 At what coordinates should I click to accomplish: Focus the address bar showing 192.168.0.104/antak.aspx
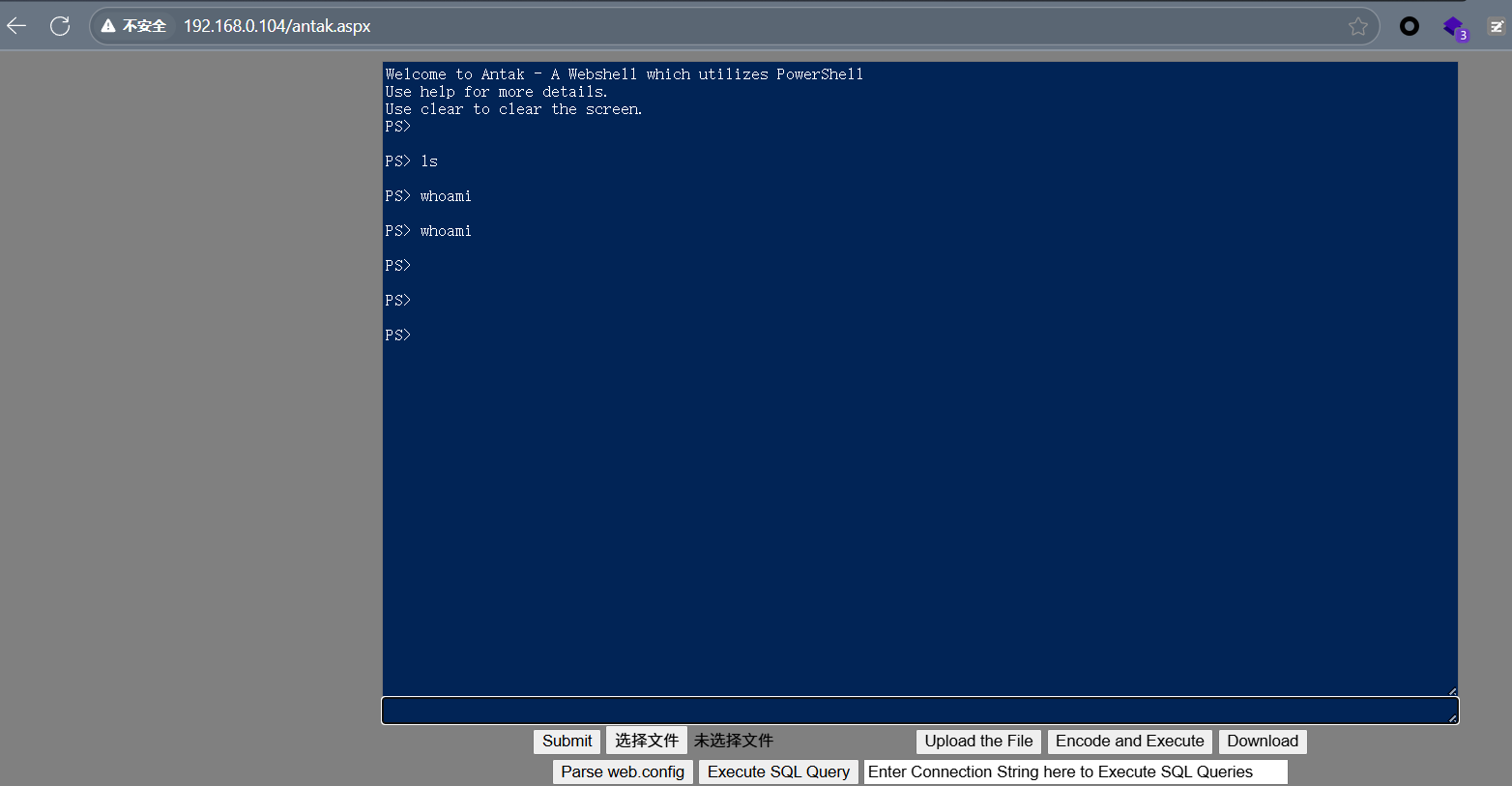(x=735, y=26)
